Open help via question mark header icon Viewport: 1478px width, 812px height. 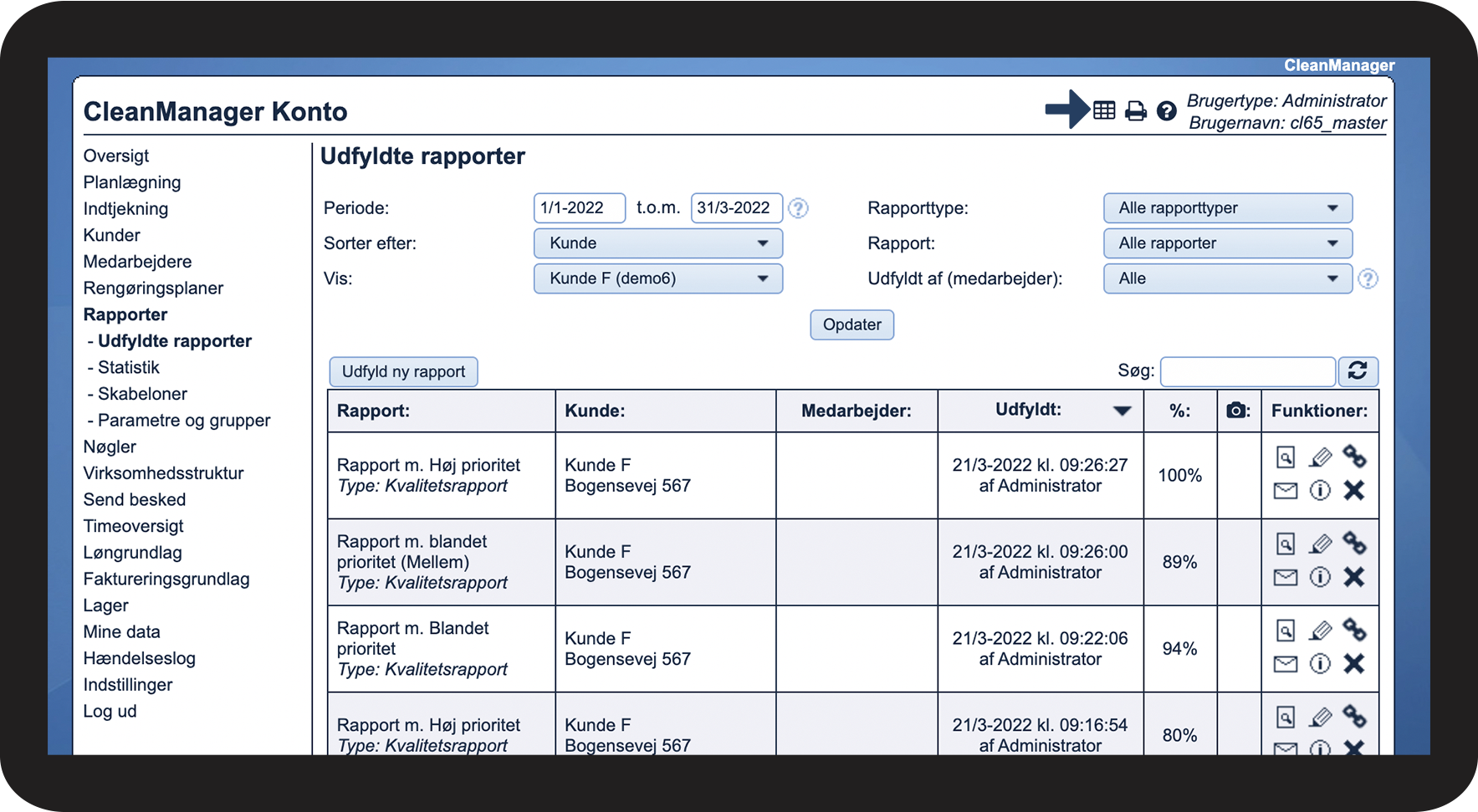point(1166,110)
